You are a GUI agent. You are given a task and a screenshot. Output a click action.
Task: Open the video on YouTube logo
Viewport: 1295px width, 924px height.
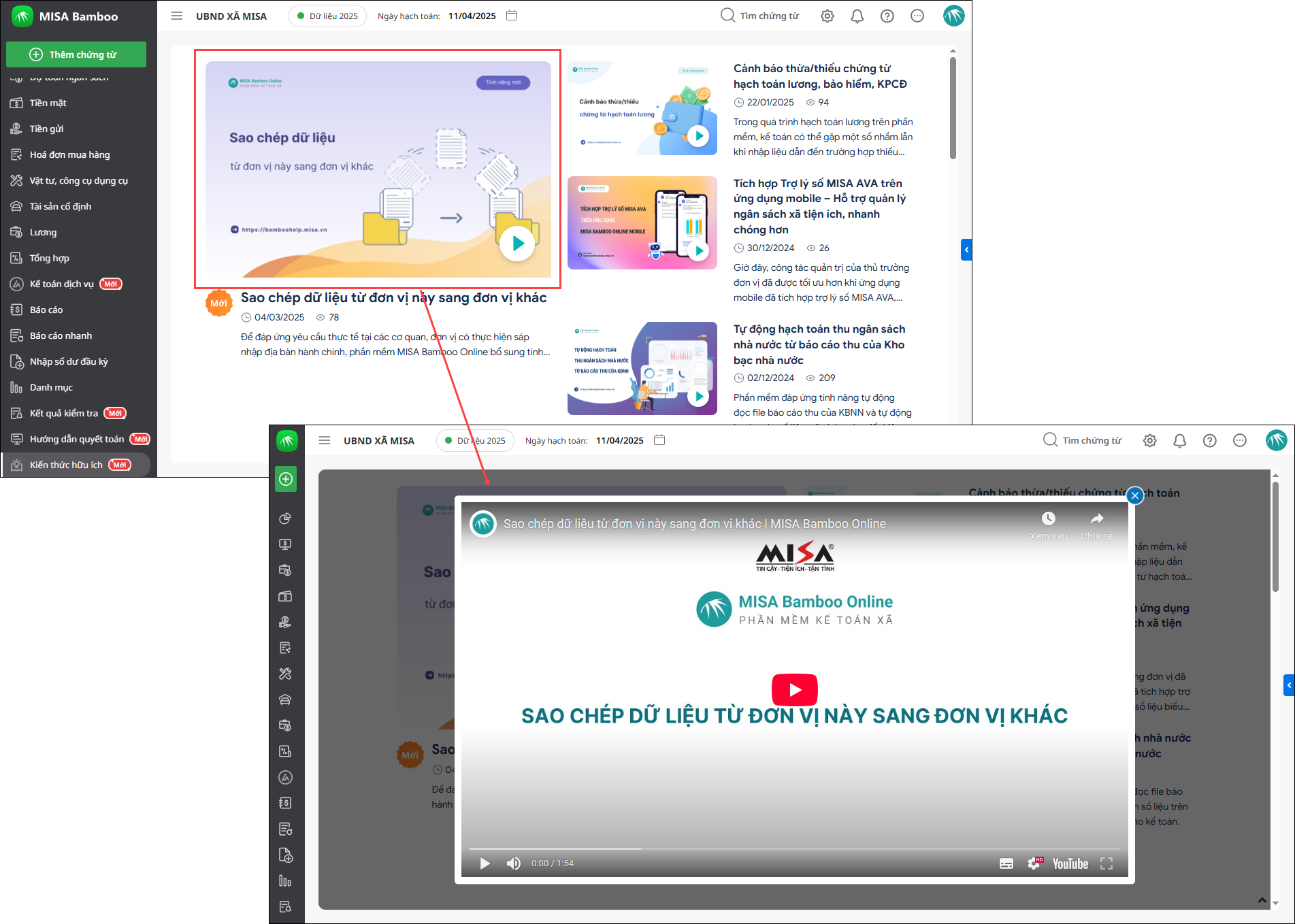coord(1070,863)
